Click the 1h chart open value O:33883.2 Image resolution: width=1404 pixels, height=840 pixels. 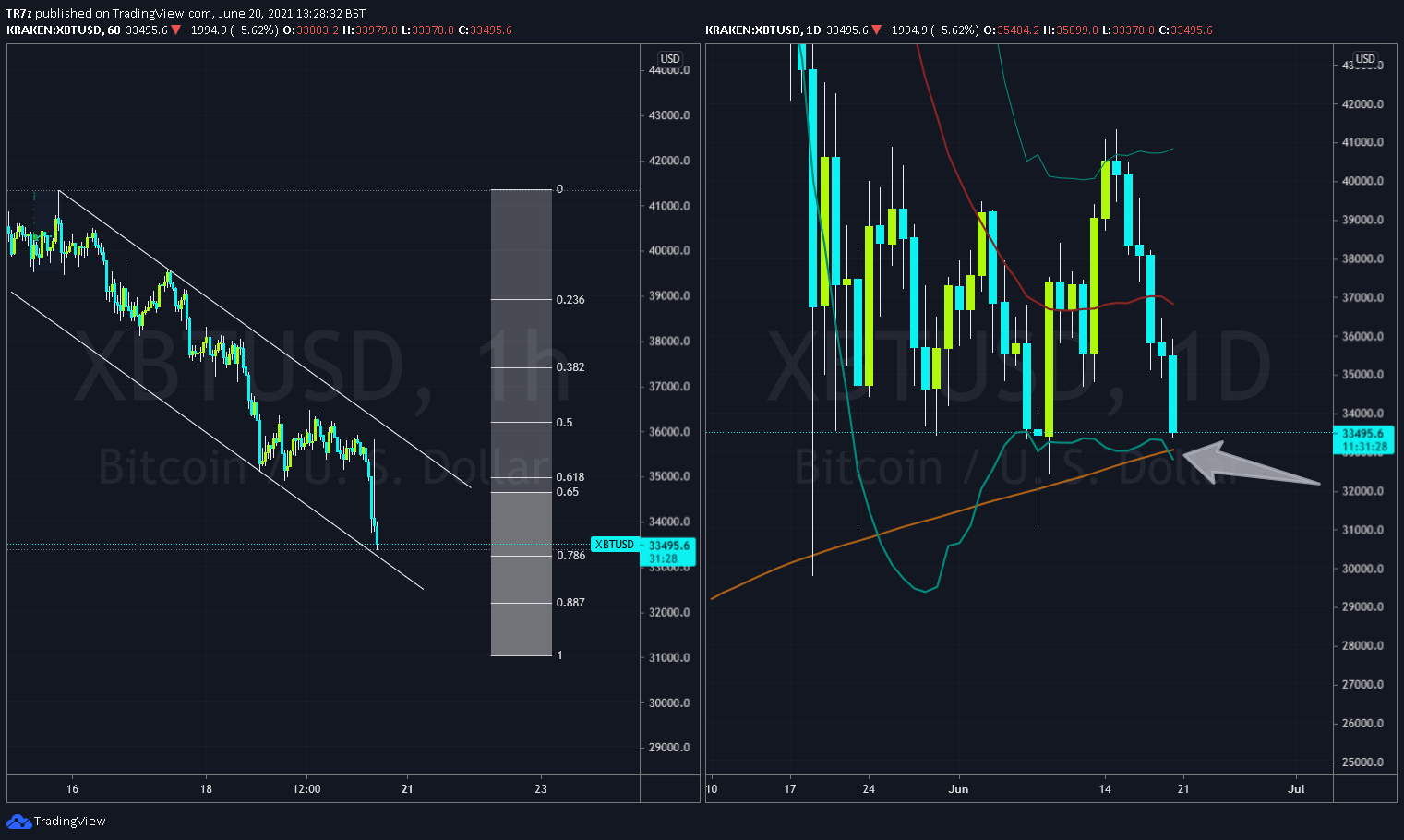310,30
